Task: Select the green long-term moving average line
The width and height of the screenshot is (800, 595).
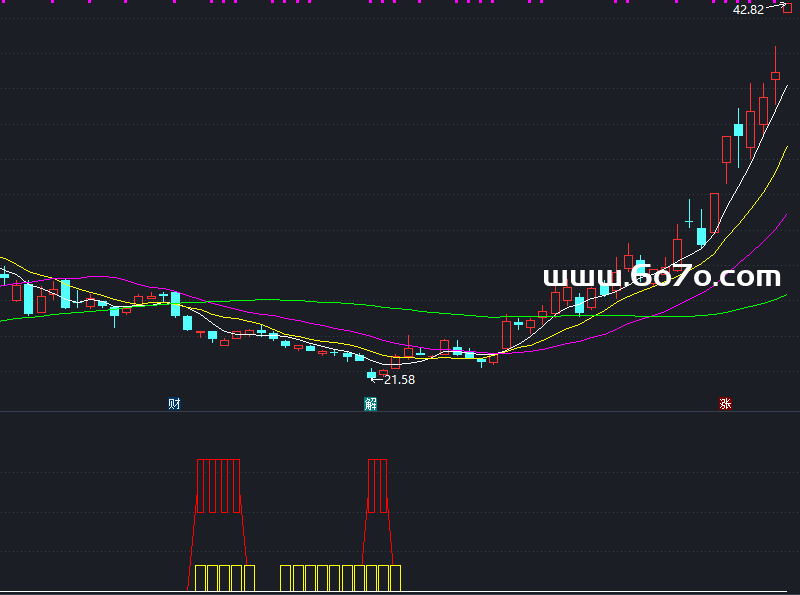Action: [300, 300]
